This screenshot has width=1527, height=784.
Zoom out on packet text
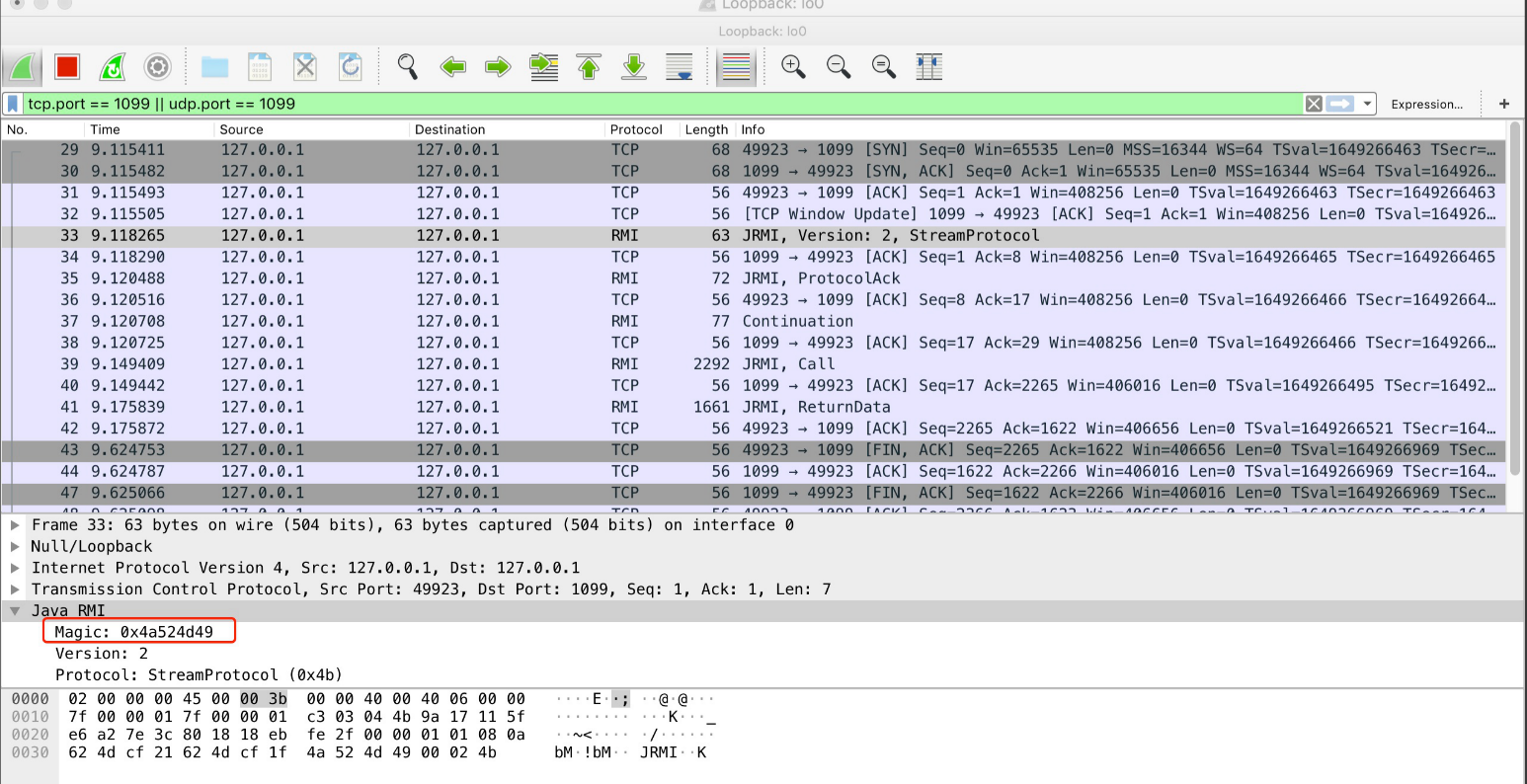[839, 67]
